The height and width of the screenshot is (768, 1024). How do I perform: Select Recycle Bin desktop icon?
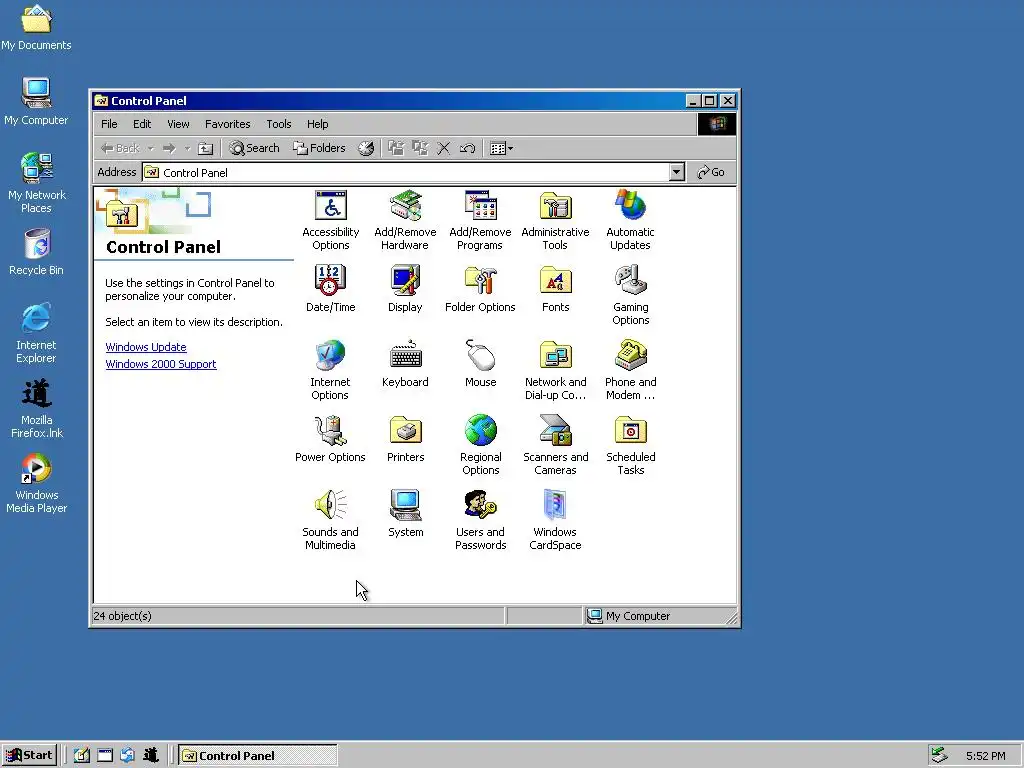[x=36, y=252]
